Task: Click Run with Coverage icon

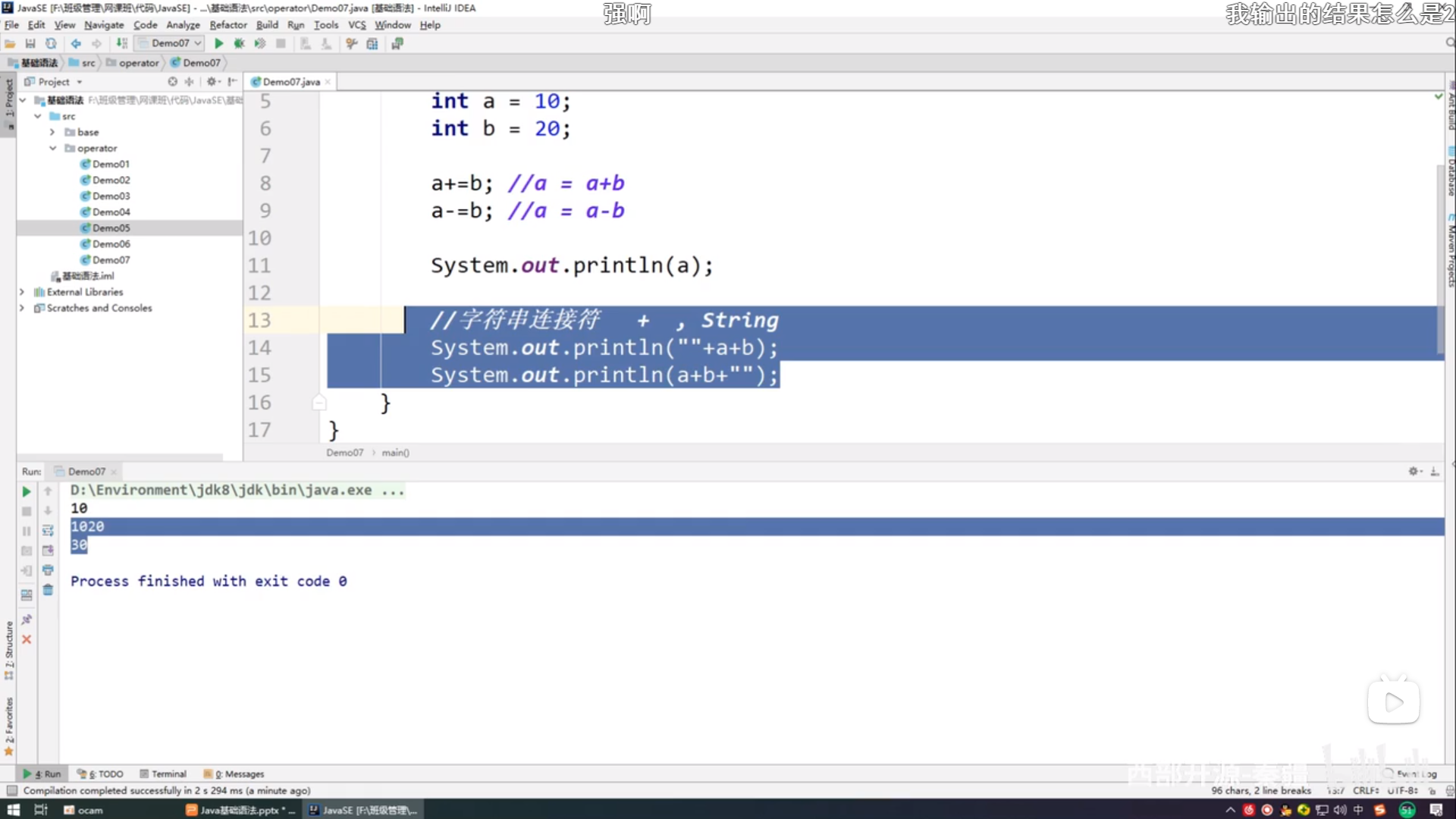Action: coord(260,44)
